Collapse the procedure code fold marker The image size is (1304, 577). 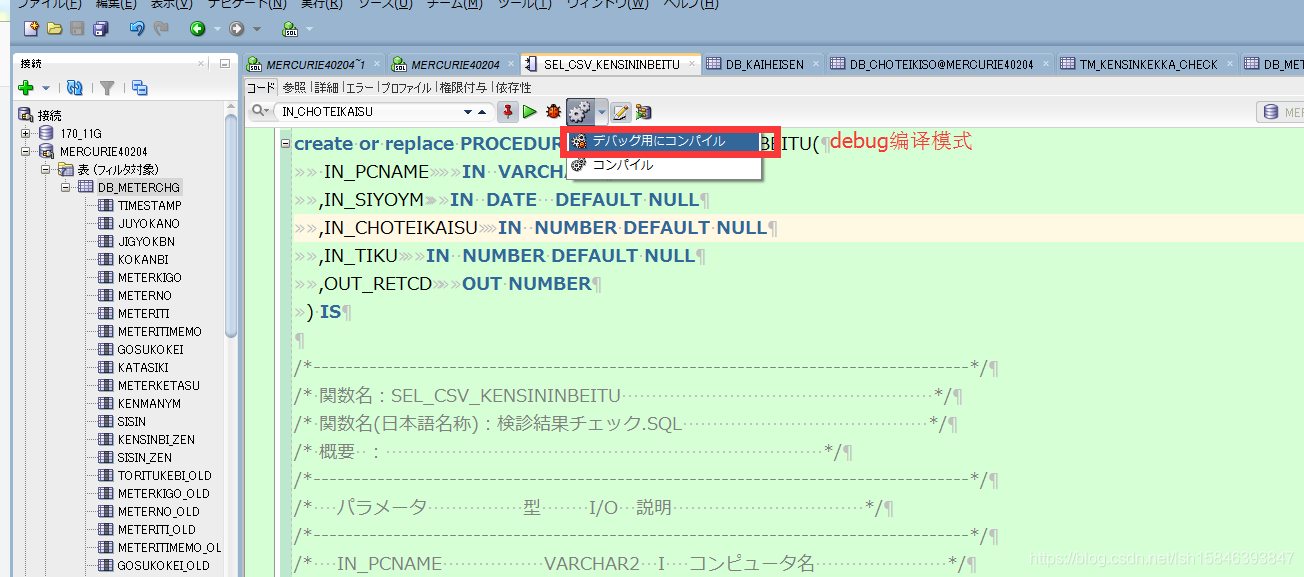point(285,144)
